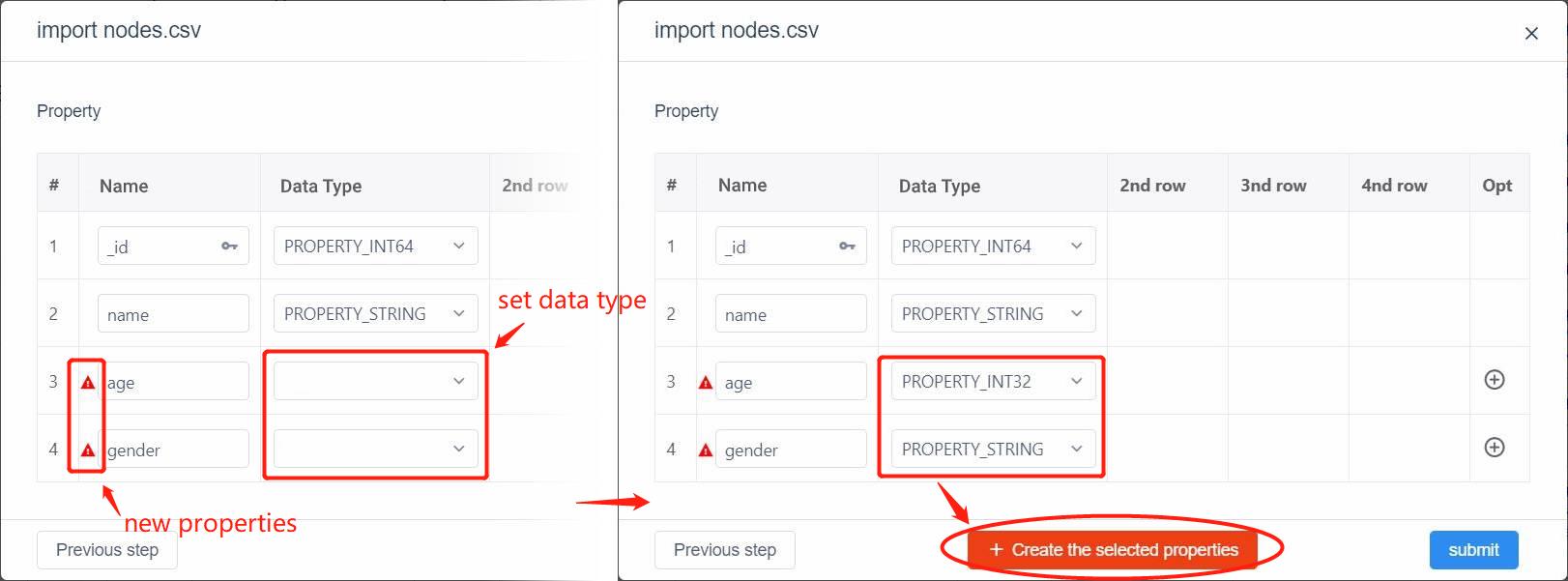Image resolution: width=1568 pixels, height=581 pixels.
Task: Click warning triangle next to age in left dialog
Action: (x=88, y=383)
